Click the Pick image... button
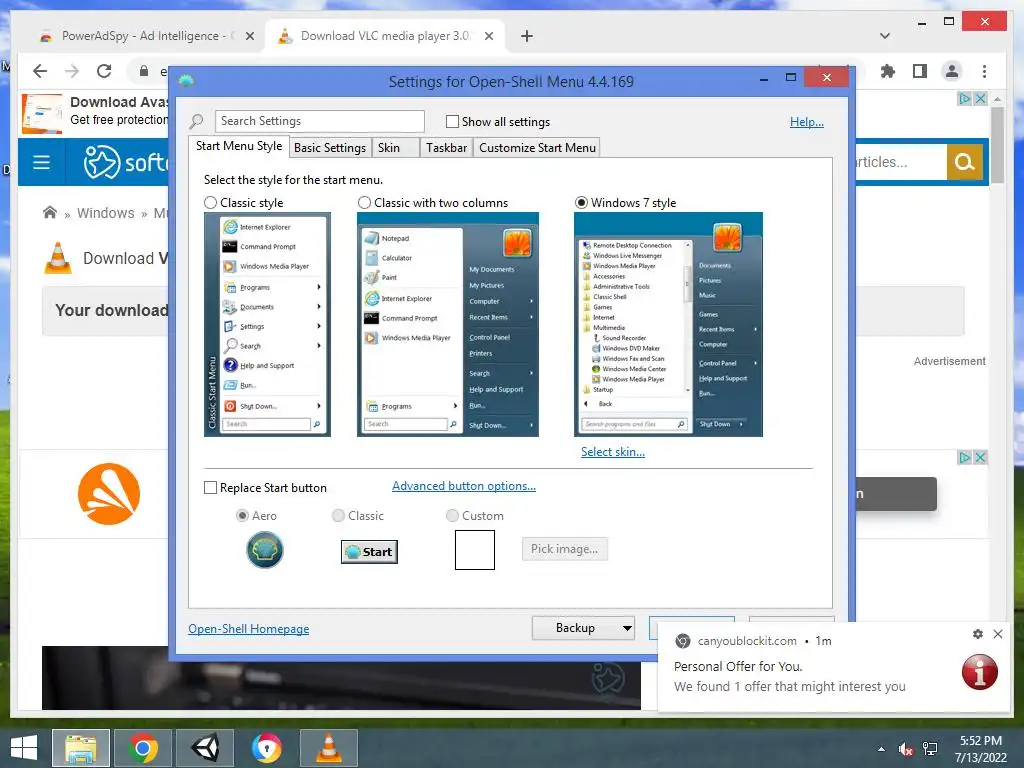This screenshot has width=1024, height=768. pos(564,549)
